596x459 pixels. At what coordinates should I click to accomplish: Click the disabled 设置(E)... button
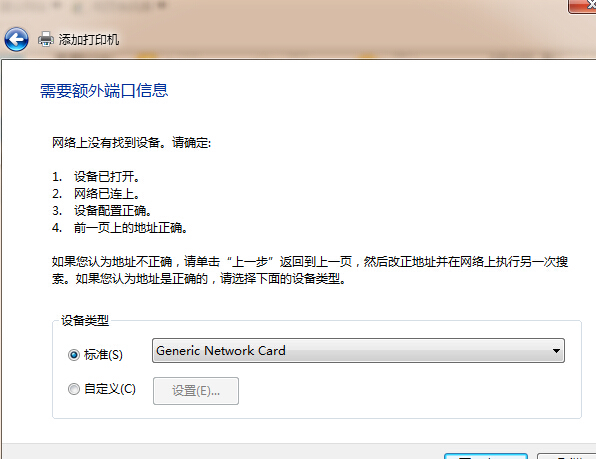pyautogui.click(x=196, y=391)
